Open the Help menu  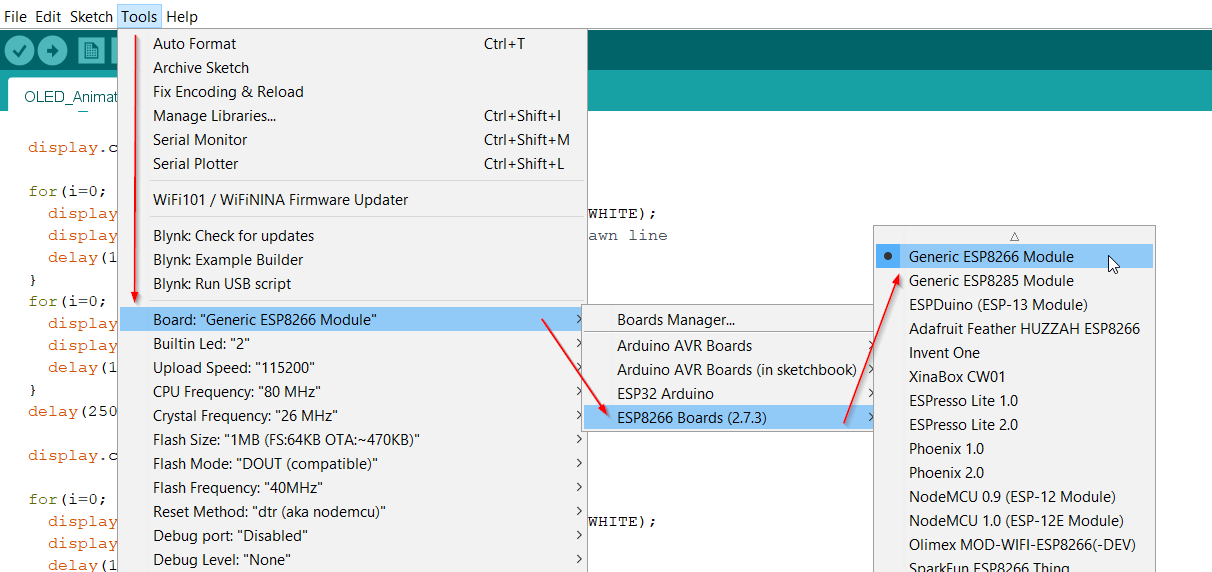(x=182, y=17)
